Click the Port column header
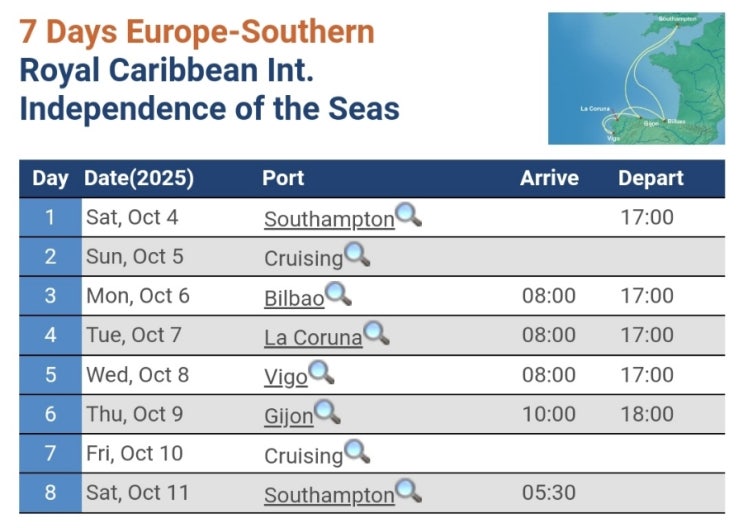This screenshot has height=528, width=743. point(283,179)
